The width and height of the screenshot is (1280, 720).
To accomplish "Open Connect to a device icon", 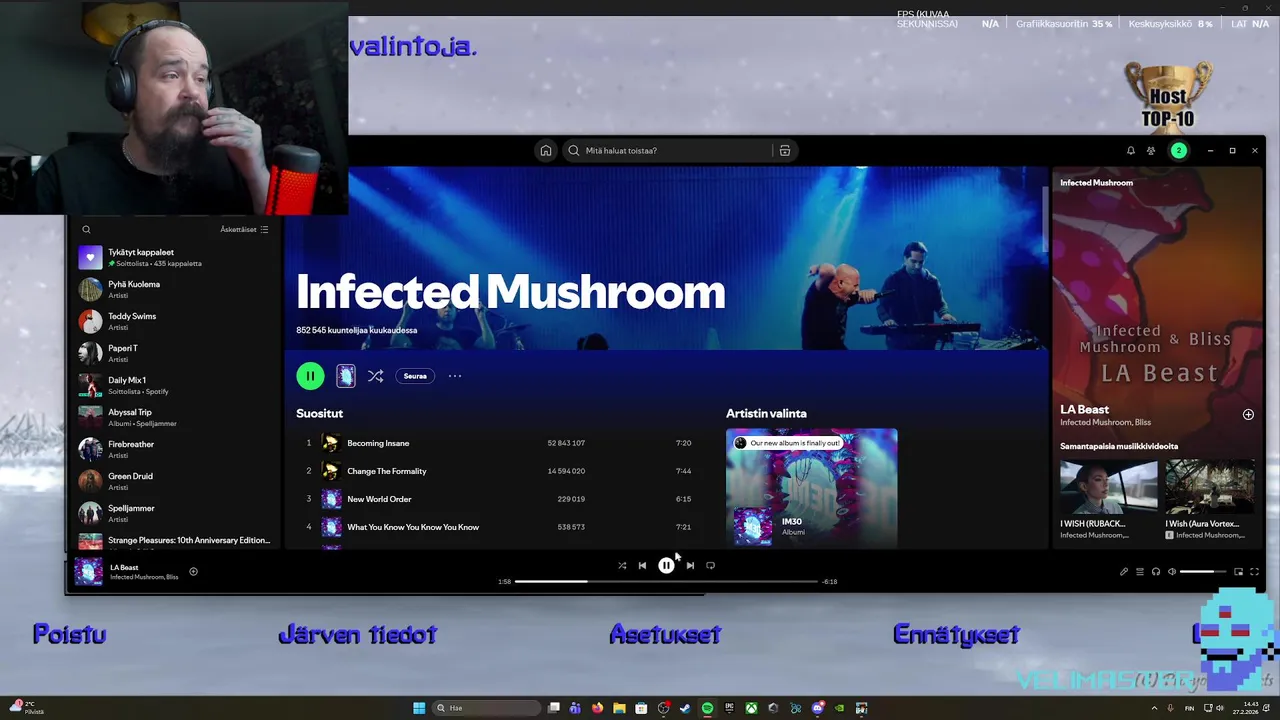I will pos(1156,572).
